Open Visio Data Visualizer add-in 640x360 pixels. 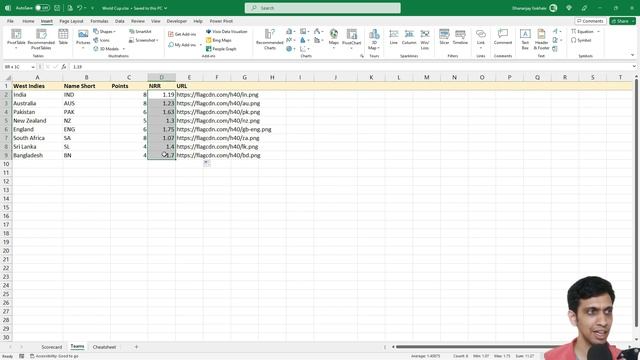pos(227,31)
